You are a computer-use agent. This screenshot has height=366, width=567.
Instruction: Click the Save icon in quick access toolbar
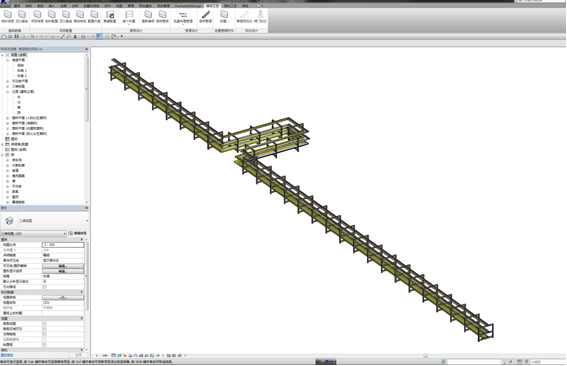16,37
